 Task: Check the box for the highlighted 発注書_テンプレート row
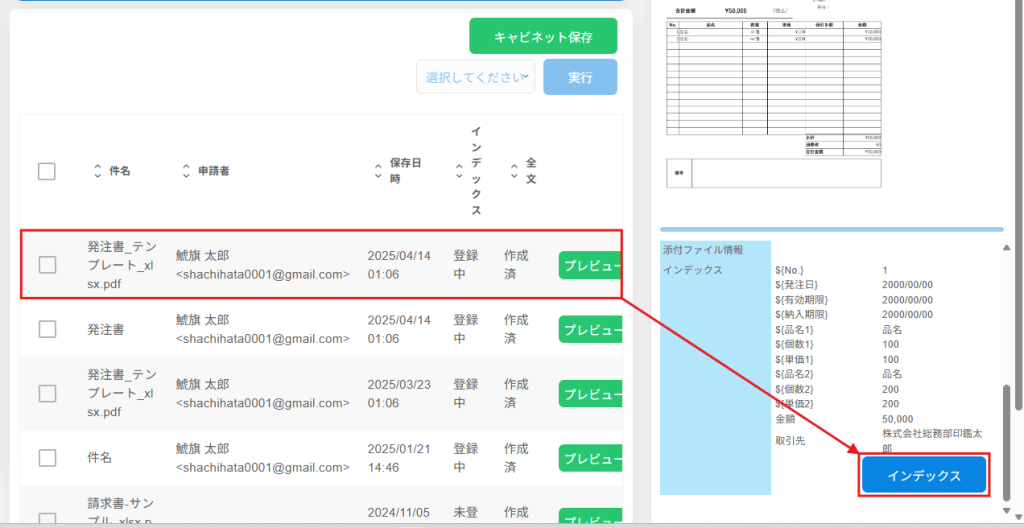tap(47, 265)
